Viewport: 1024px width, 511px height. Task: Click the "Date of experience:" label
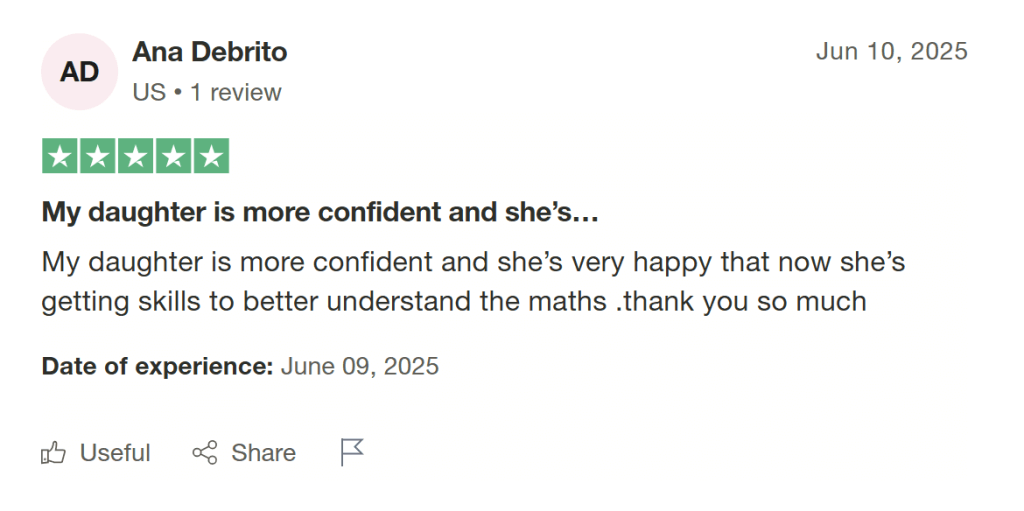pos(157,366)
